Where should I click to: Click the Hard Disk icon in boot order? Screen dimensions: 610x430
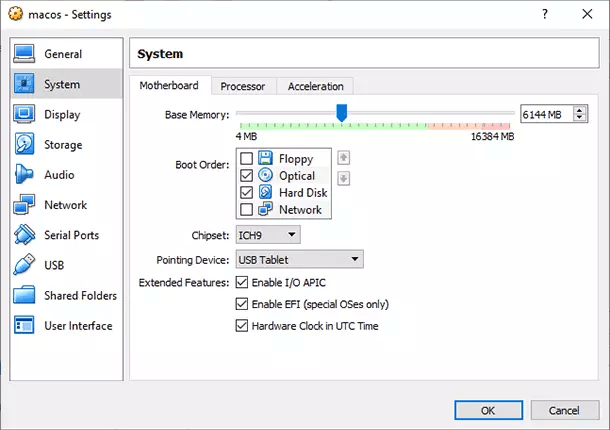coord(265,192)
